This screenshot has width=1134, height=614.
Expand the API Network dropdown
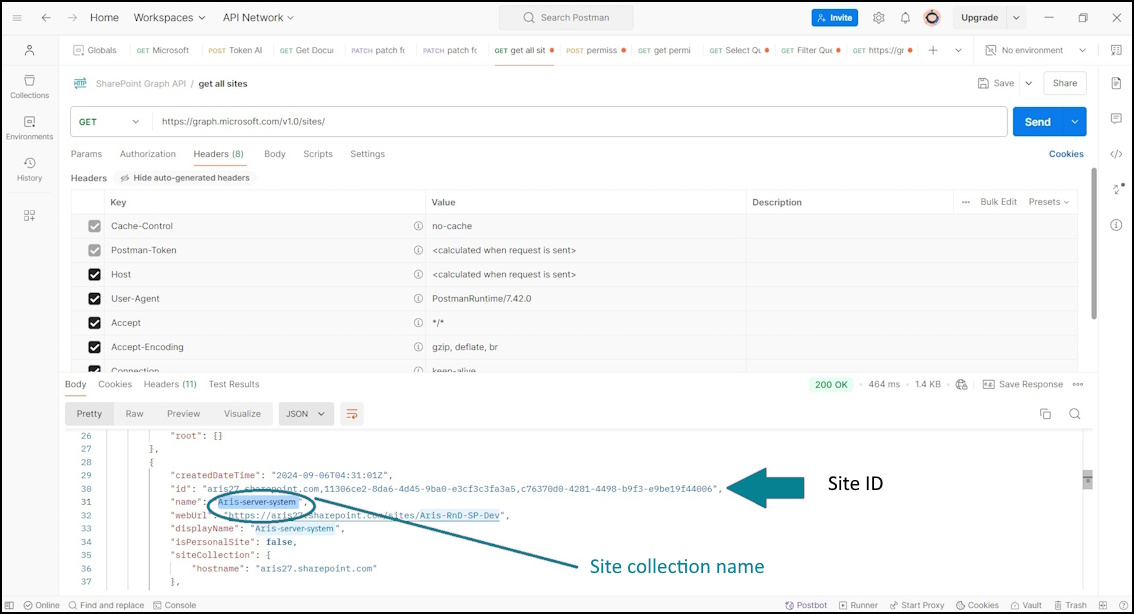pos(258,17)
